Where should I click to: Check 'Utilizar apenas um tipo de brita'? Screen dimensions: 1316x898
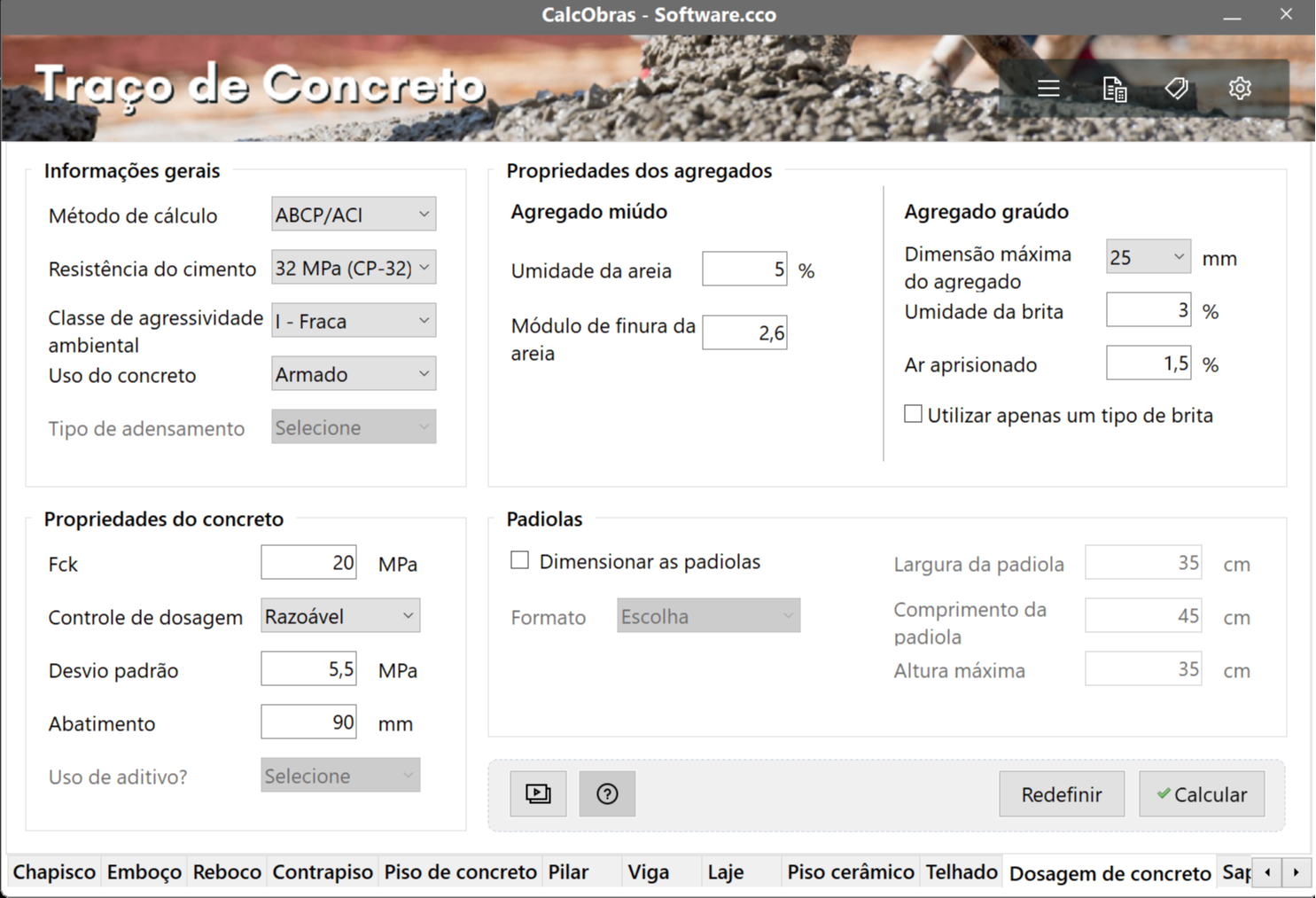913,414
